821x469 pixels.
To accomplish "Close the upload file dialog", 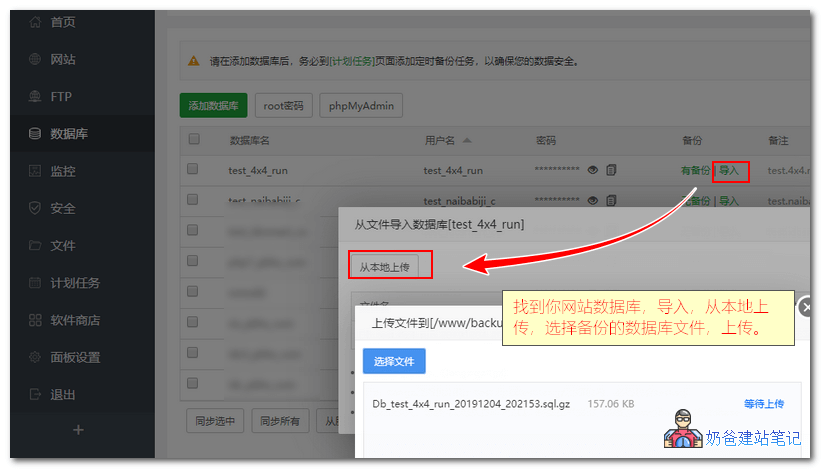I will pyautogui.click(x=806, y=308).
